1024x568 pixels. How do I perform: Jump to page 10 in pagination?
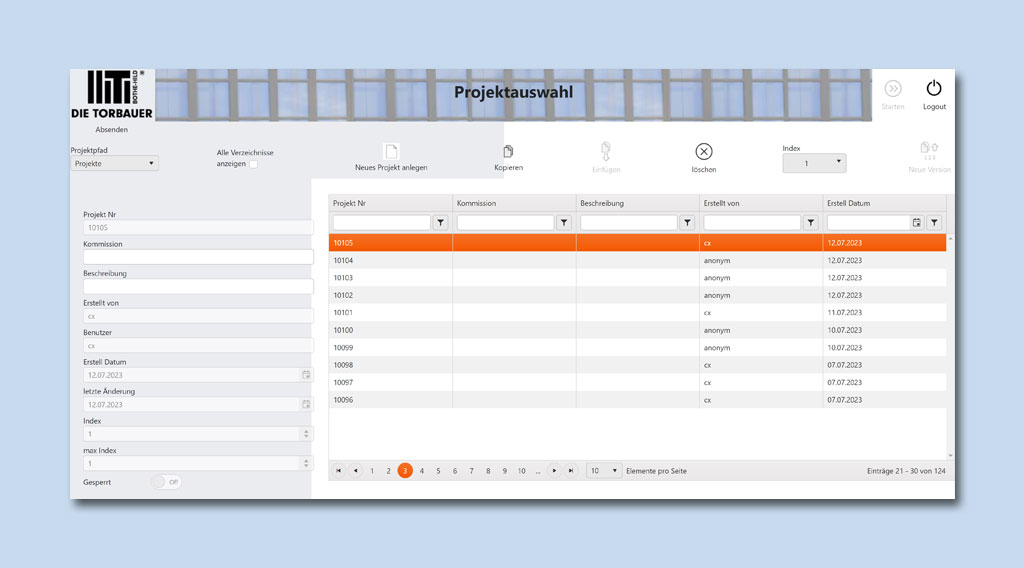(521, 471)
